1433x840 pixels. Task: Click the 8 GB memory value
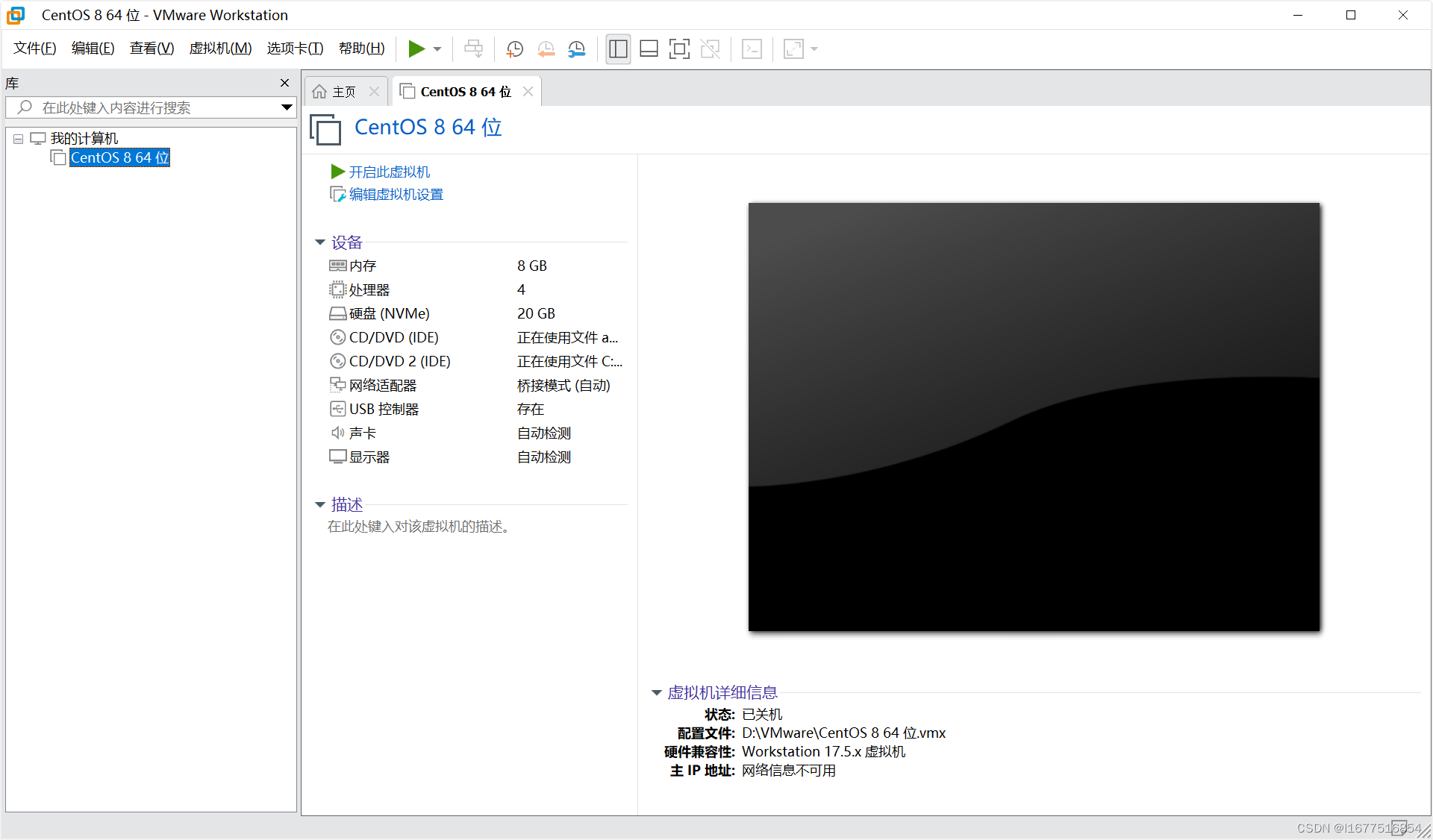point(532,266)
